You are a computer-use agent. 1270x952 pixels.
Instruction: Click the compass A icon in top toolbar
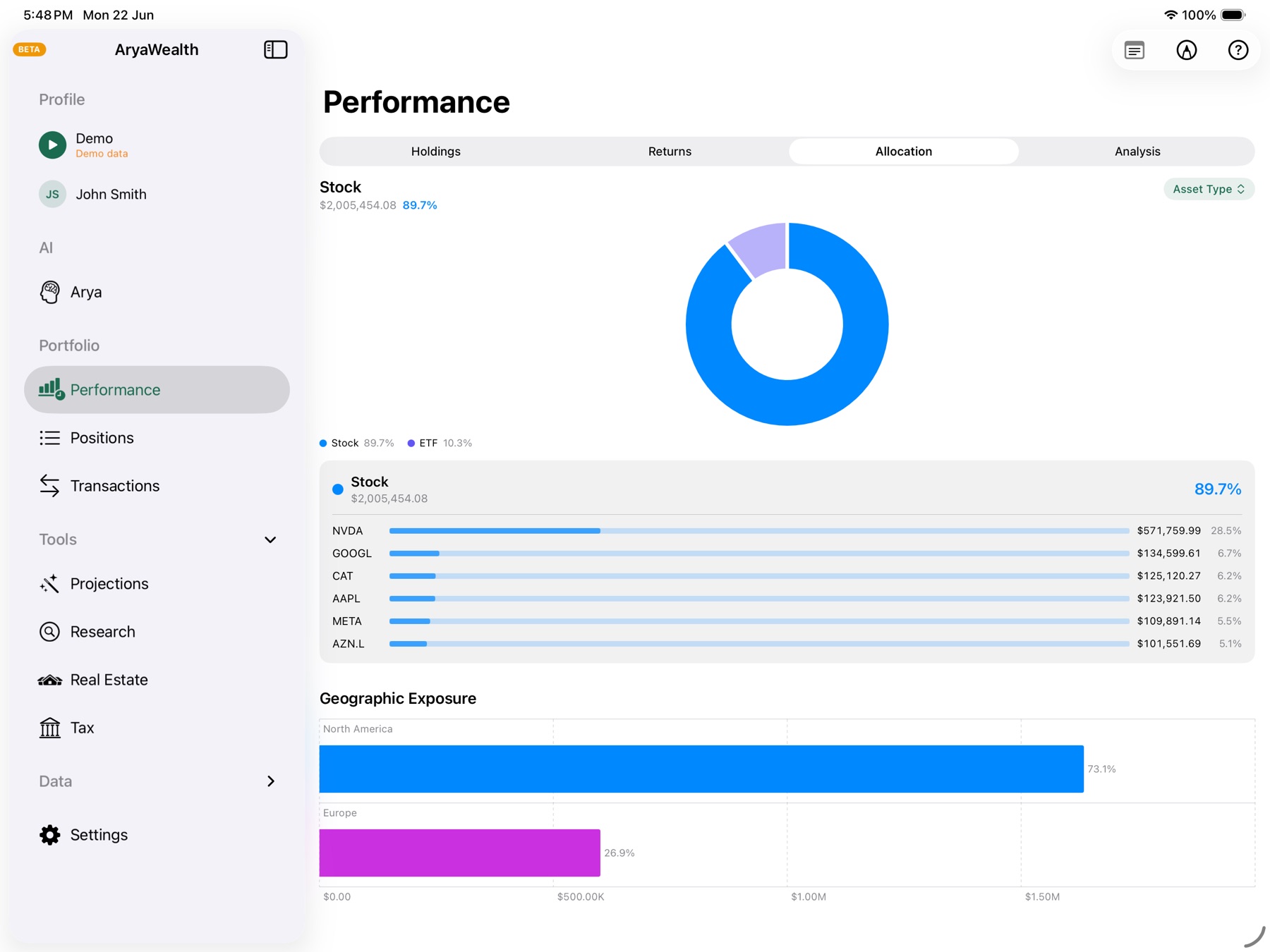pos(1186,50)
